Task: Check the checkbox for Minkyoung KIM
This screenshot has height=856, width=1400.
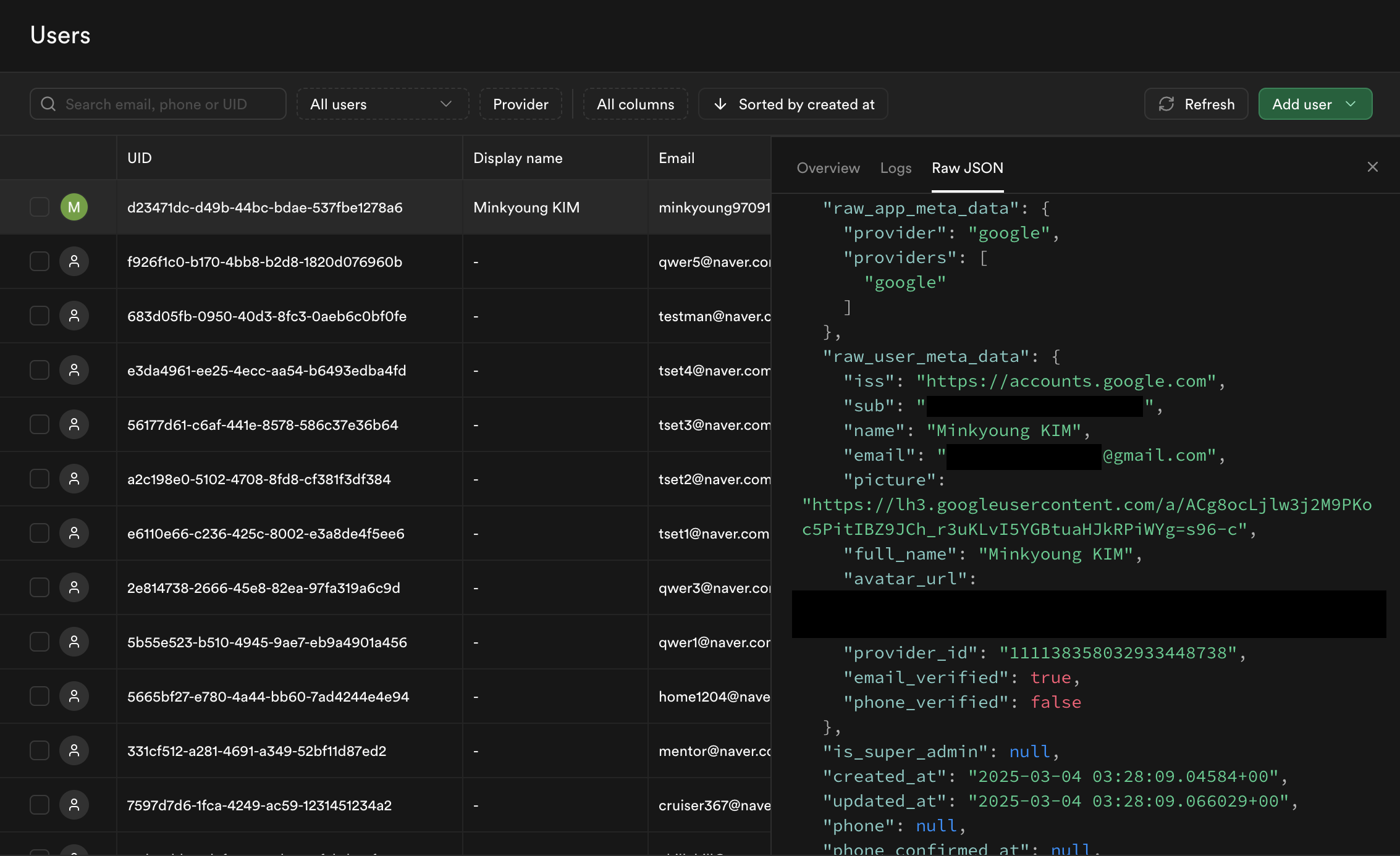Action: 40,207
